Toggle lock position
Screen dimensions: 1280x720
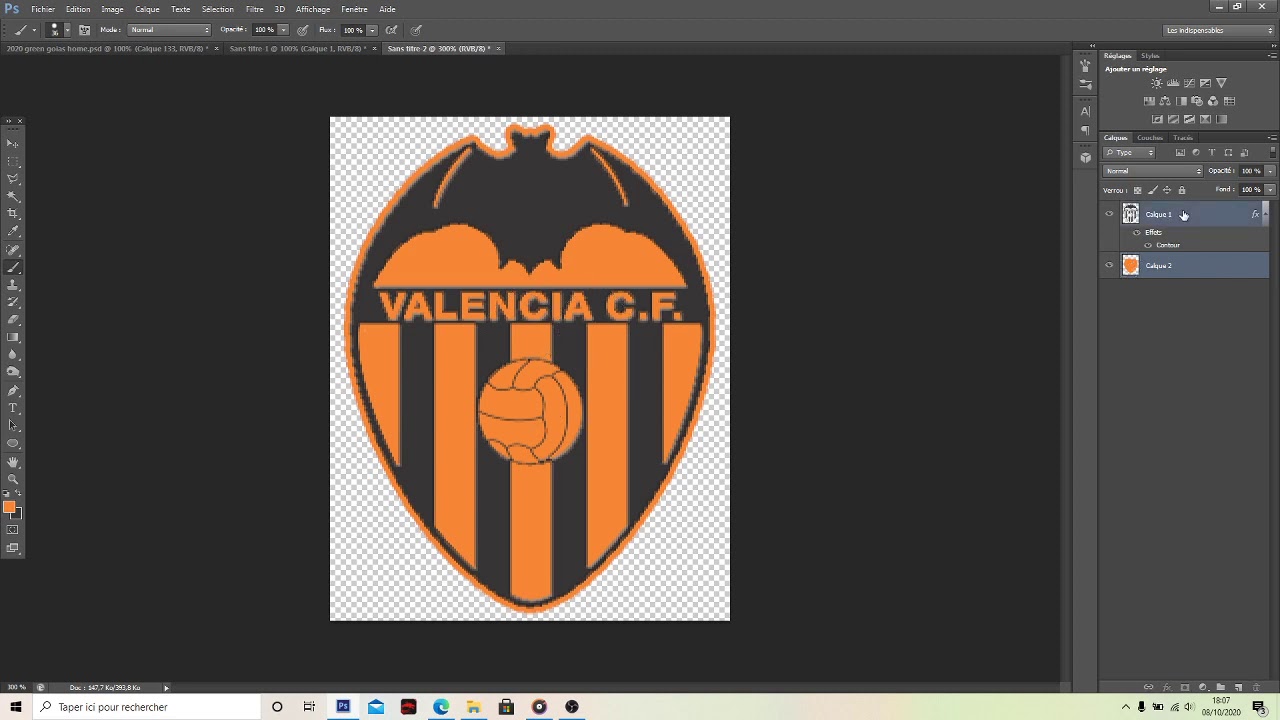[1167, 190]
